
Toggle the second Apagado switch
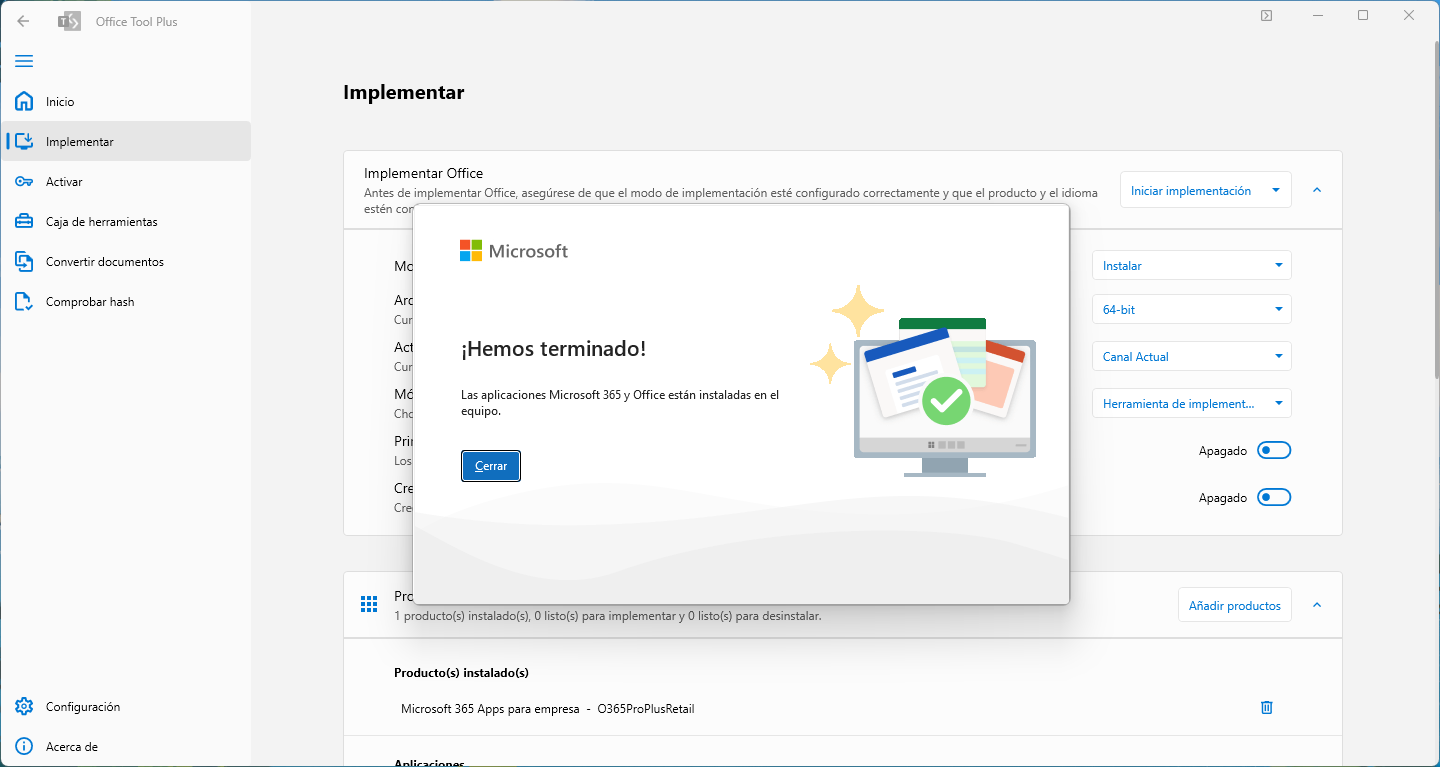[1274, 497]
